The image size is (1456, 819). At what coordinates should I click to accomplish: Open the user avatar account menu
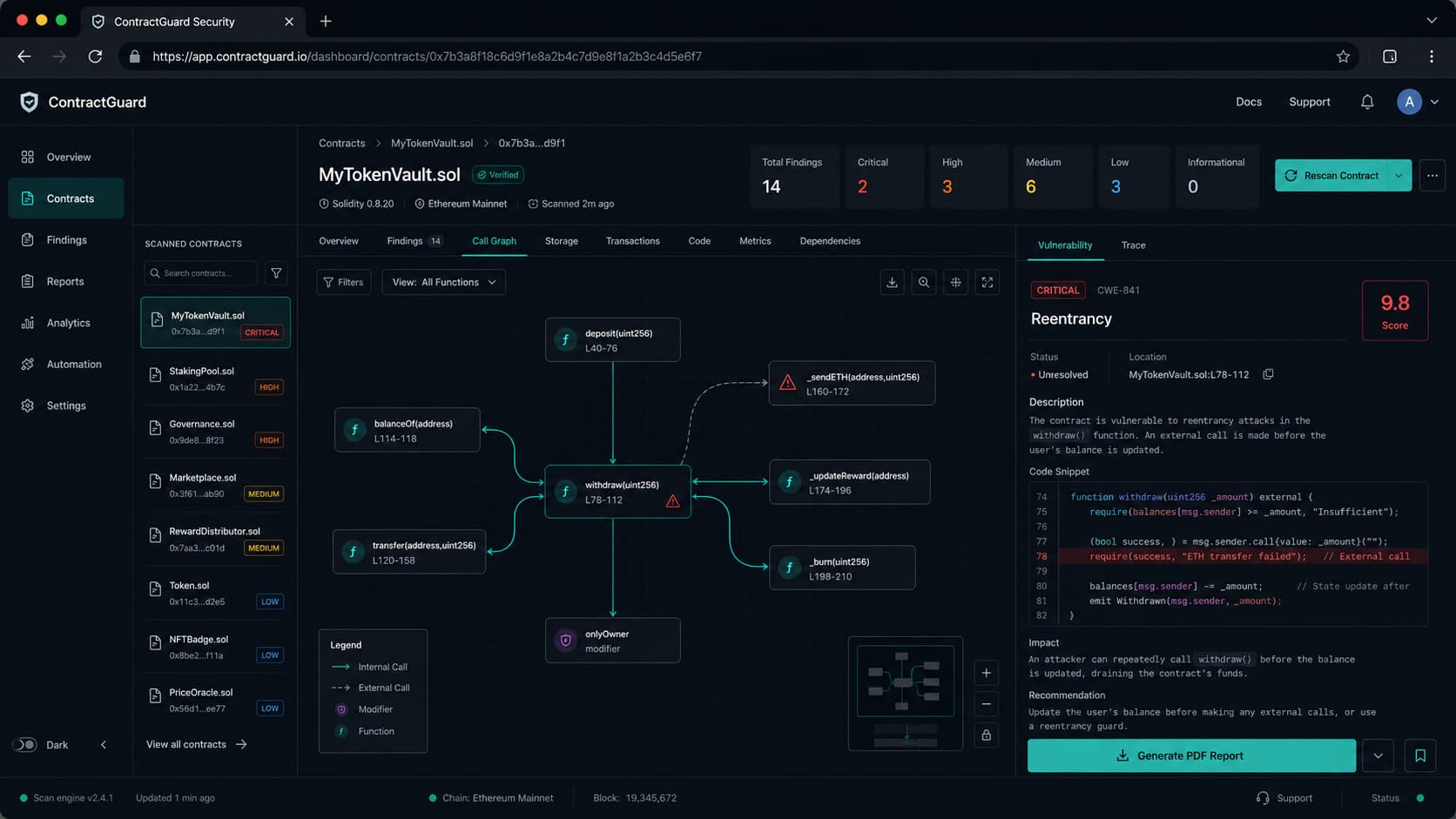point(1418,102)
